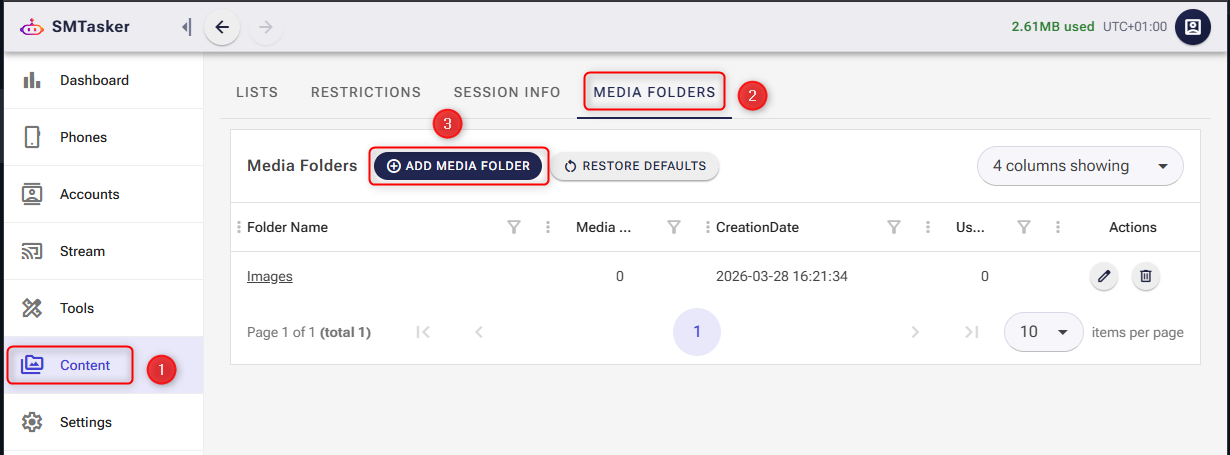Image resolution: width=1230 pixels, height=455 pixels.
Task: Open the Session Info tab
Action: pos(507,92)
